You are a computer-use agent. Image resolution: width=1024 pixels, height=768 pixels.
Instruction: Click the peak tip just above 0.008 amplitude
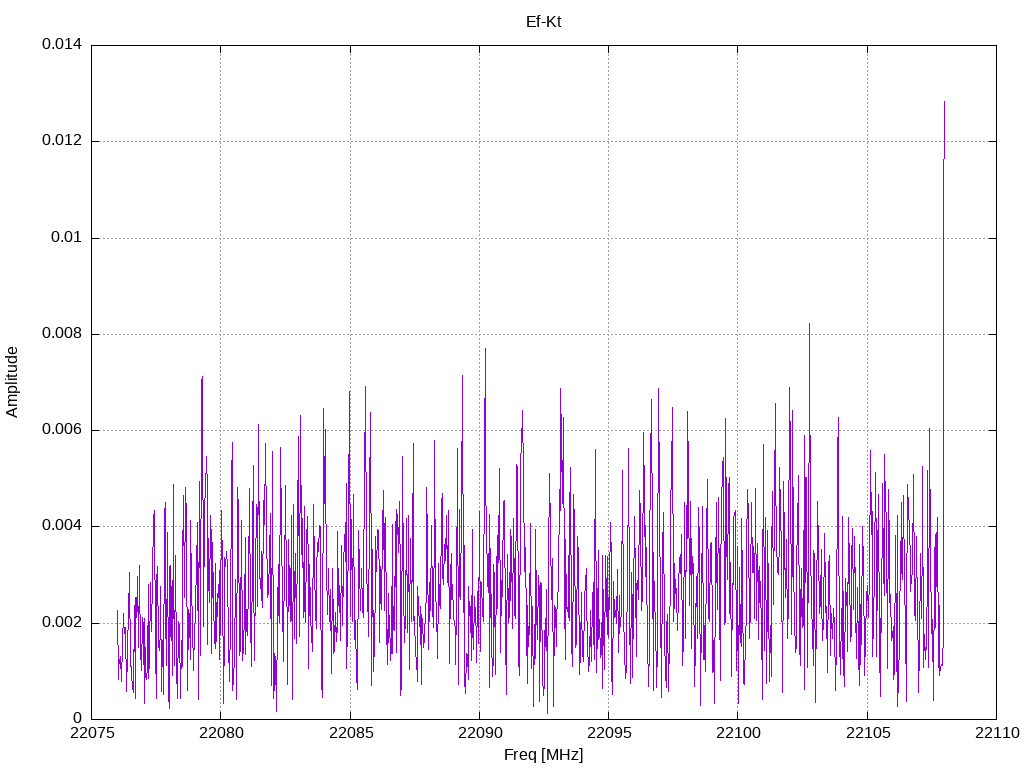809,324
